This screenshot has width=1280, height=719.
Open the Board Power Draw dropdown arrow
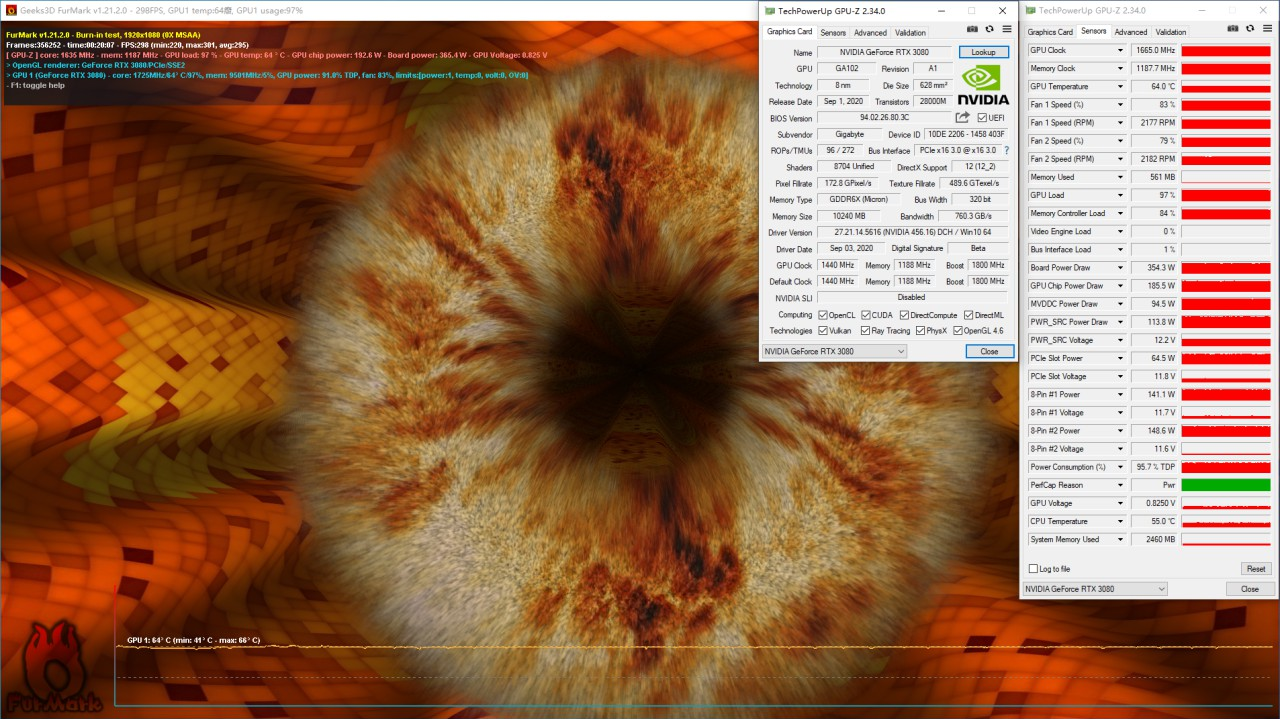(1120, 267)
